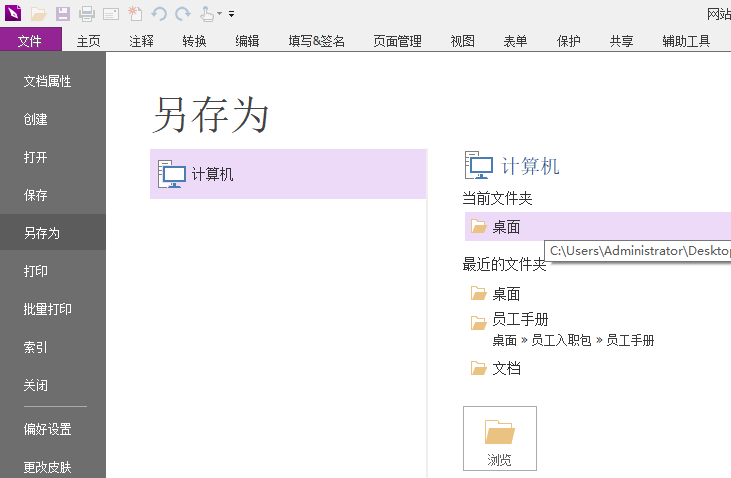Click the printer icon in the top toolbar
Image resolution: width=731 pixels, height=478 pixels.
87,14
